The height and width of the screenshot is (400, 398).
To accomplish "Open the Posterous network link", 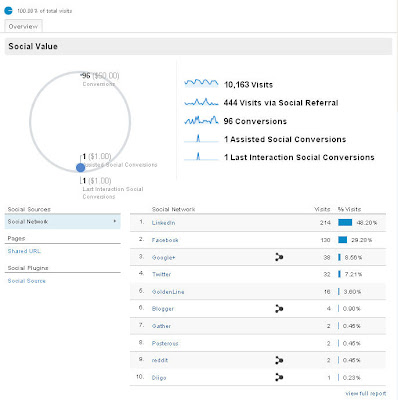I will tap(165, 343).
